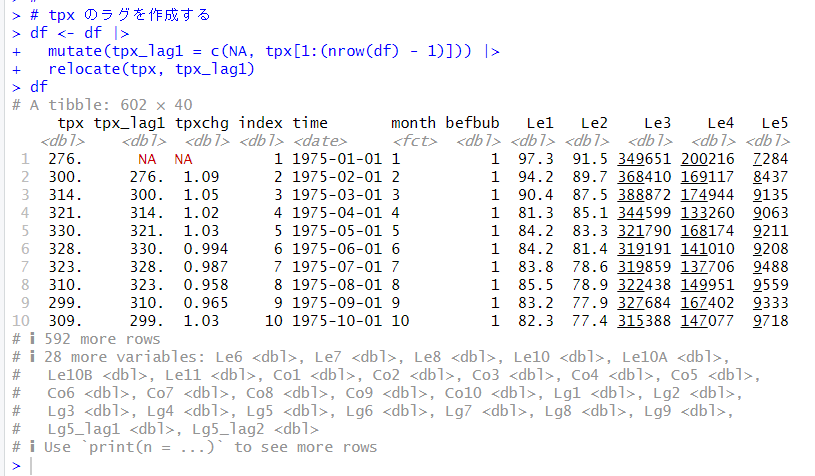Image resolution: width=815 pixels, height=476 pixels.
Task: Click the Le3 value '368410'
Action: [x=644, y=177]
